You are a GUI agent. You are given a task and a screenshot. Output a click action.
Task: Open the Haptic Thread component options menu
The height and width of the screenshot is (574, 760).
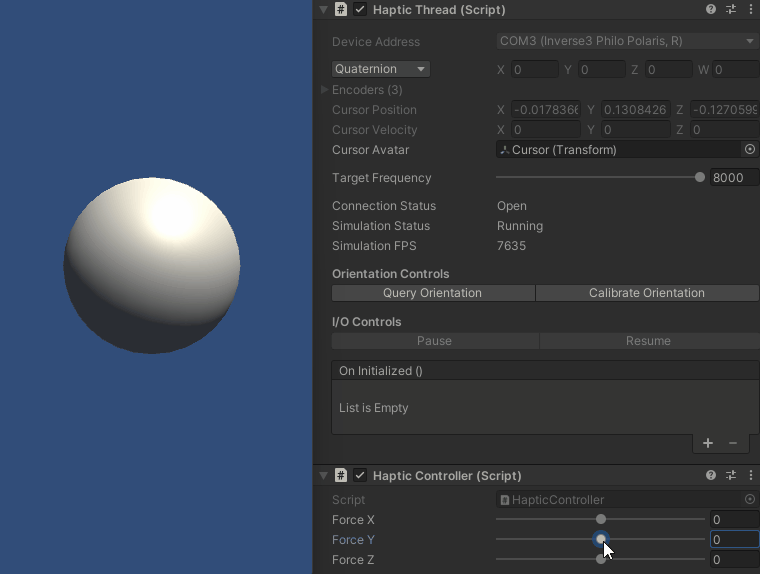pos(751,10)
